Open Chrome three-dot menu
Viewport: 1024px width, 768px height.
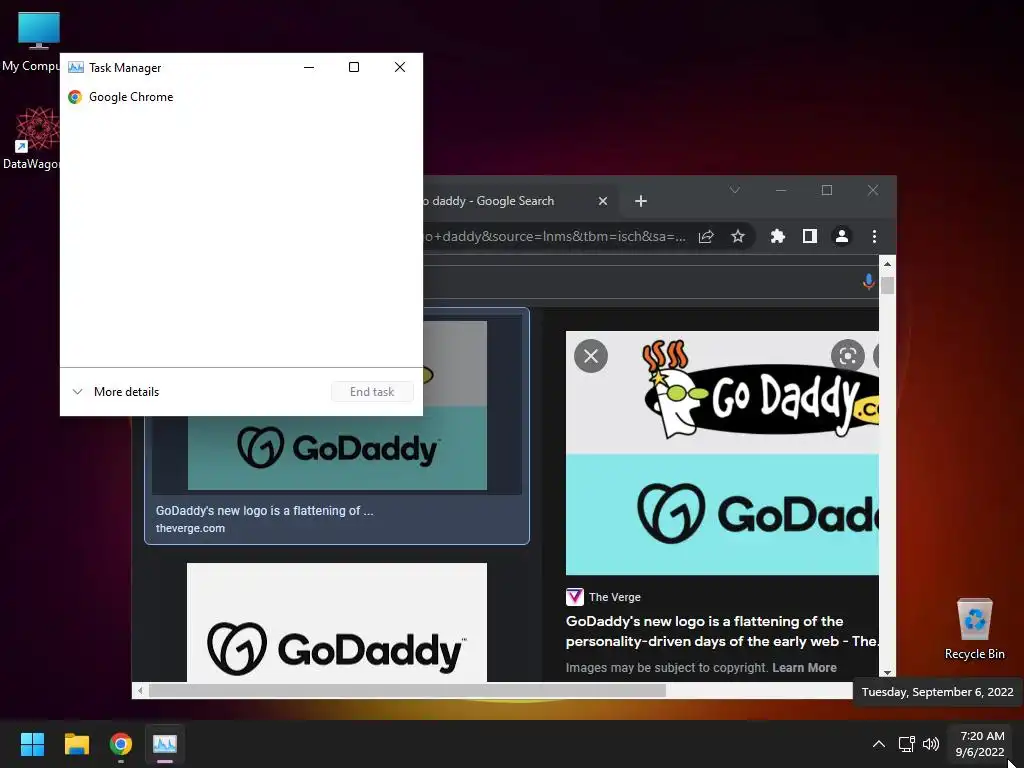[x=874, y=236]
